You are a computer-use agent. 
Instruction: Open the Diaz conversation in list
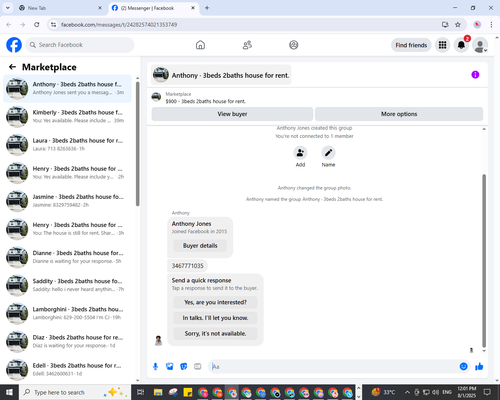[67, 341]
